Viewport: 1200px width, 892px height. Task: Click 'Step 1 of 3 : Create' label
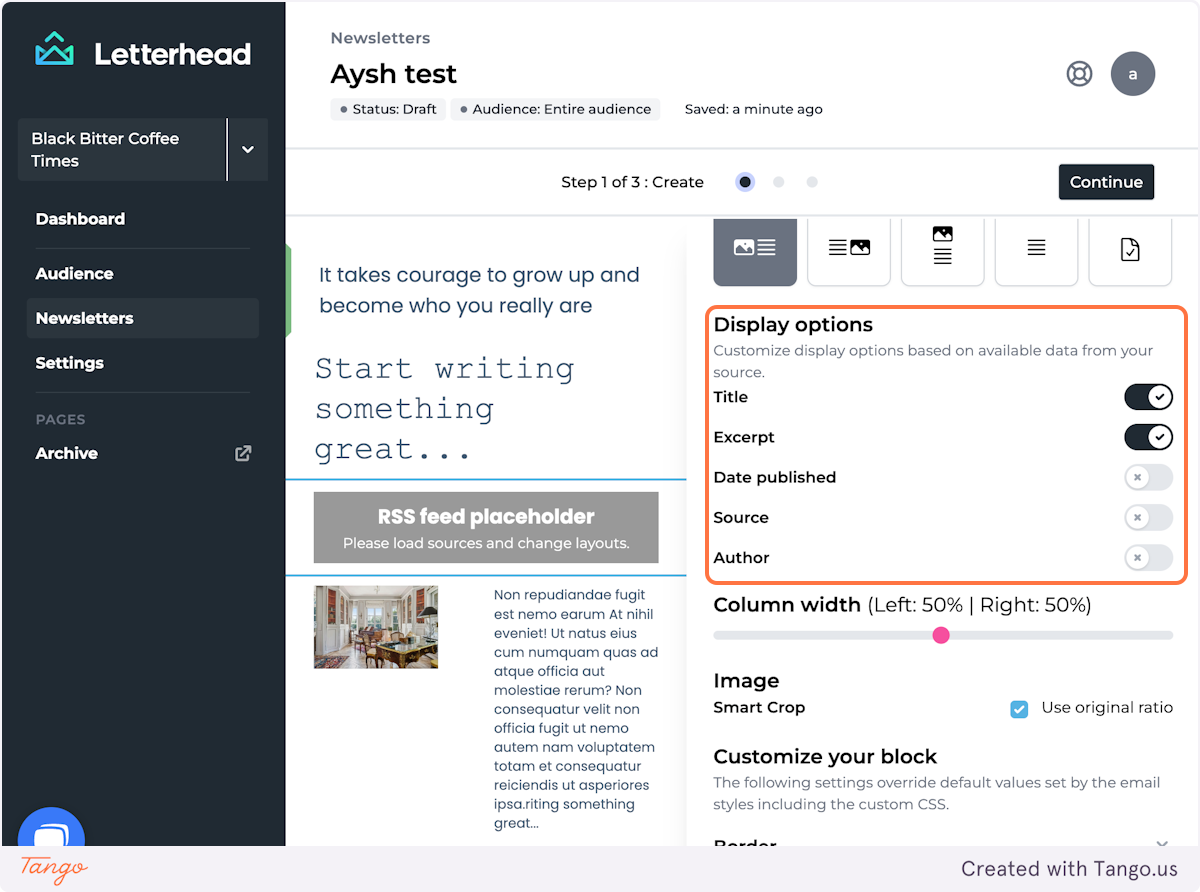[x=632, y=182]
